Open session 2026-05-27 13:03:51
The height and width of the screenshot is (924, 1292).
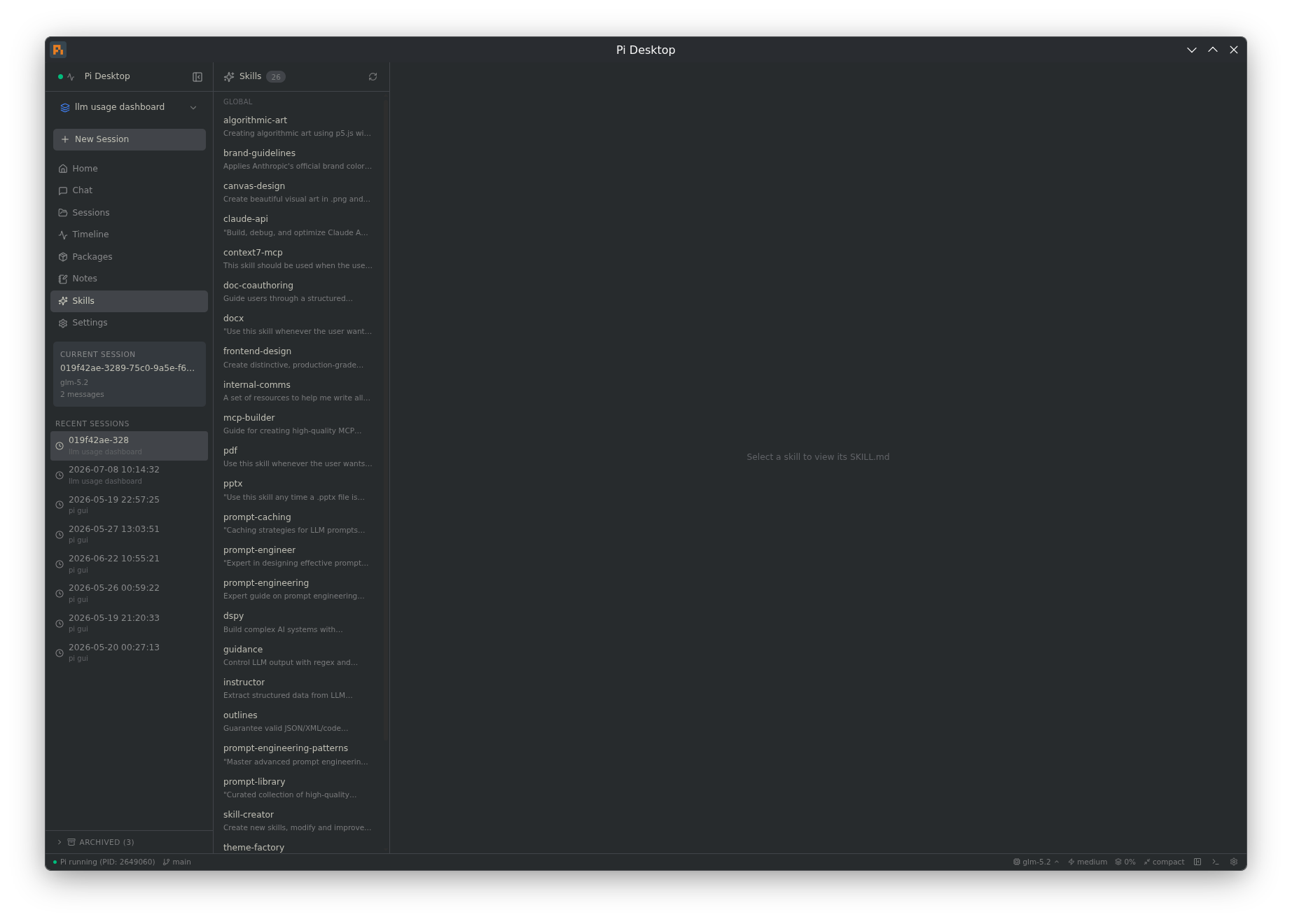pos(129,534)
